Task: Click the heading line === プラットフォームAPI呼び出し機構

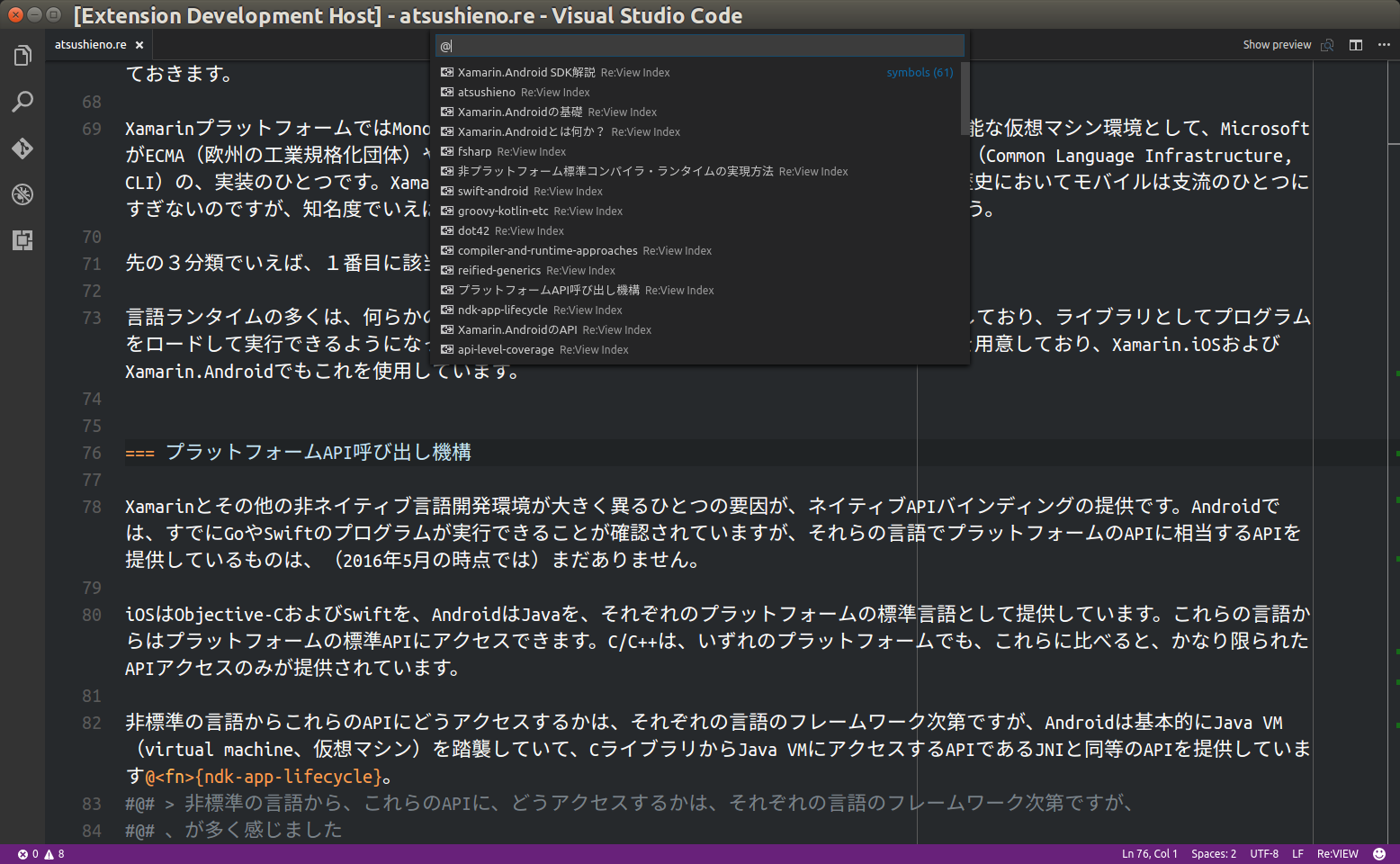Action: click(299, 453)
